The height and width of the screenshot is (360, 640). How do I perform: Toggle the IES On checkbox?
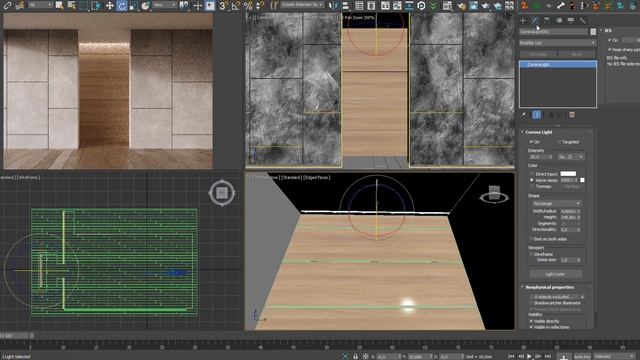click(610, 40)
